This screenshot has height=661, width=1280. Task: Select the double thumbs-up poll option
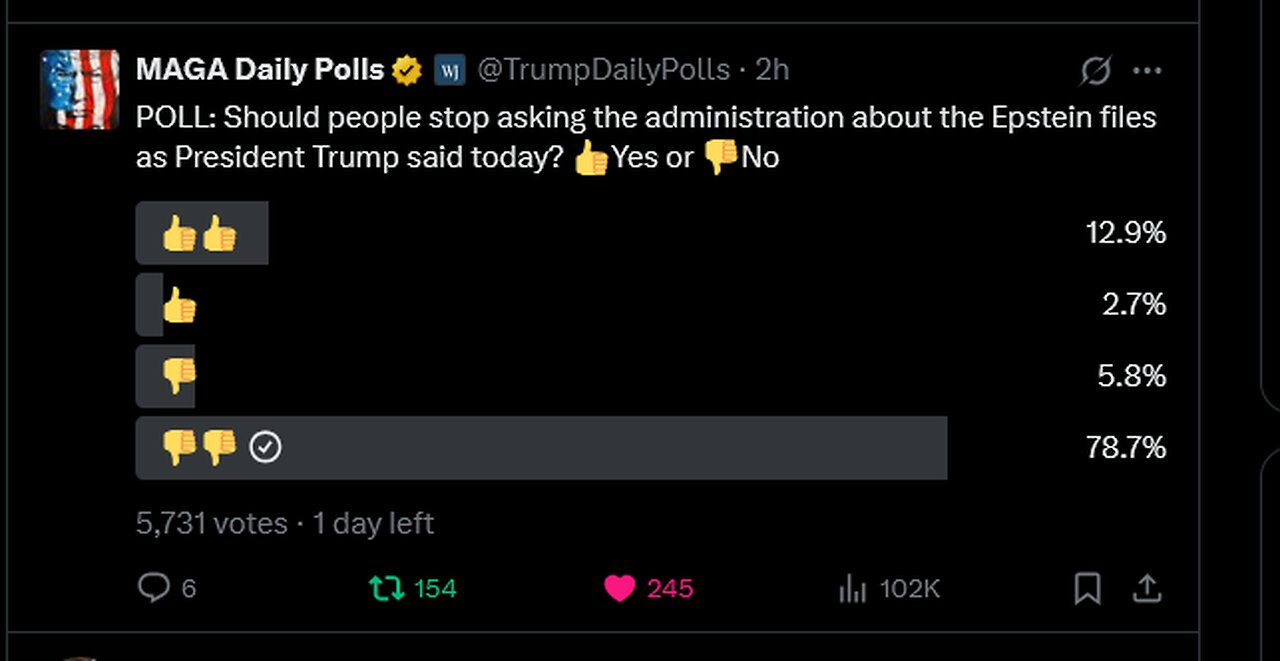coord(651,233)
